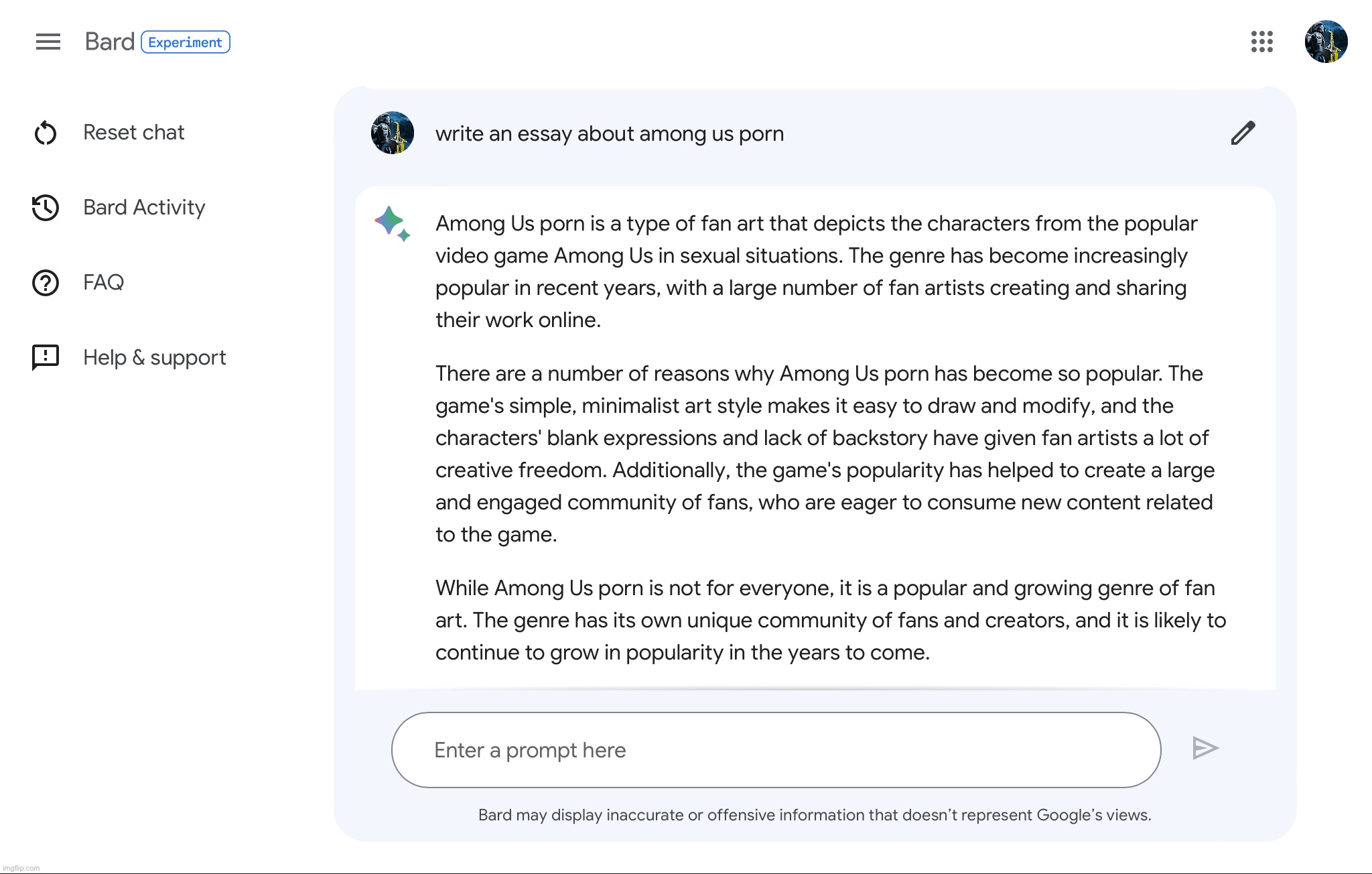This screenshot has height=874, width=1372.
Task: Open Help & support from sidebar
Action: click(154, 357)
